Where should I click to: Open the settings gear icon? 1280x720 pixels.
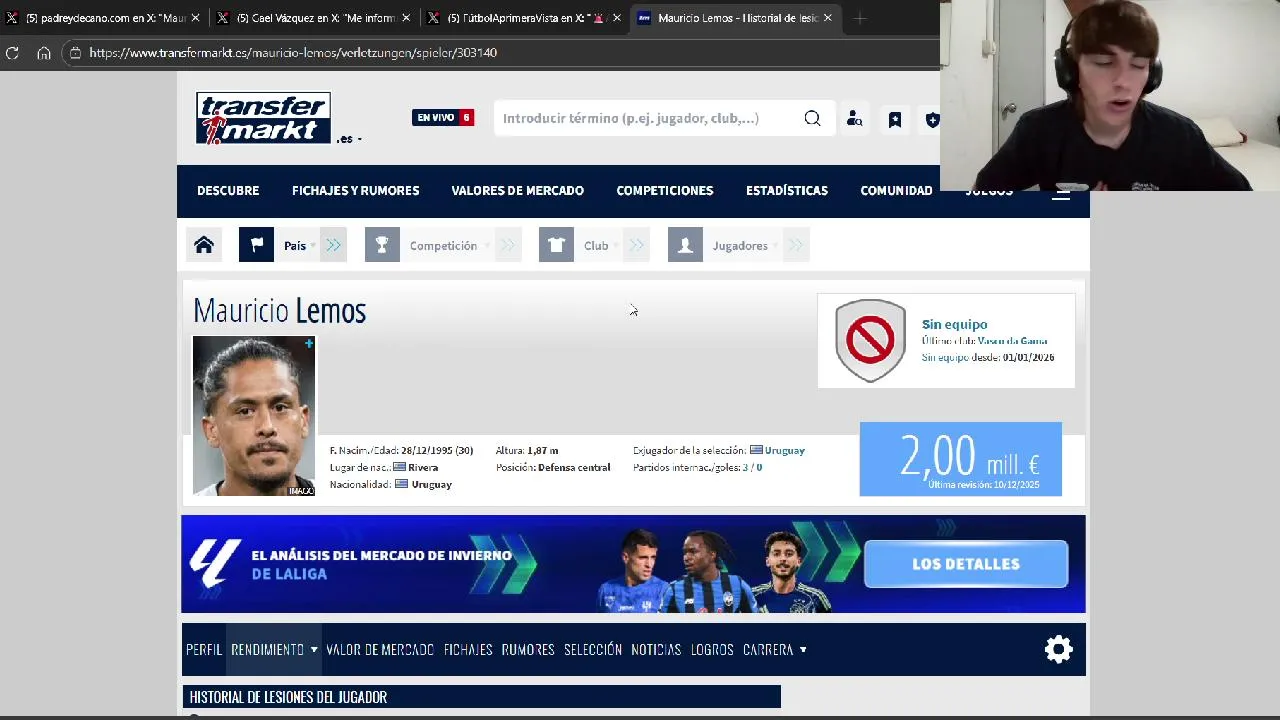point(1058,650)
